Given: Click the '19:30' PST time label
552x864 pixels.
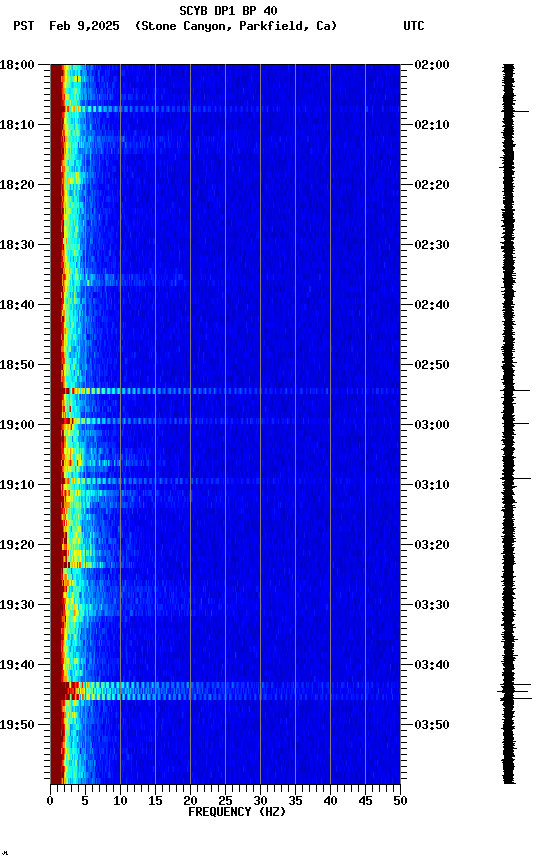Looking at the screenshot, I should pos(17,605).
